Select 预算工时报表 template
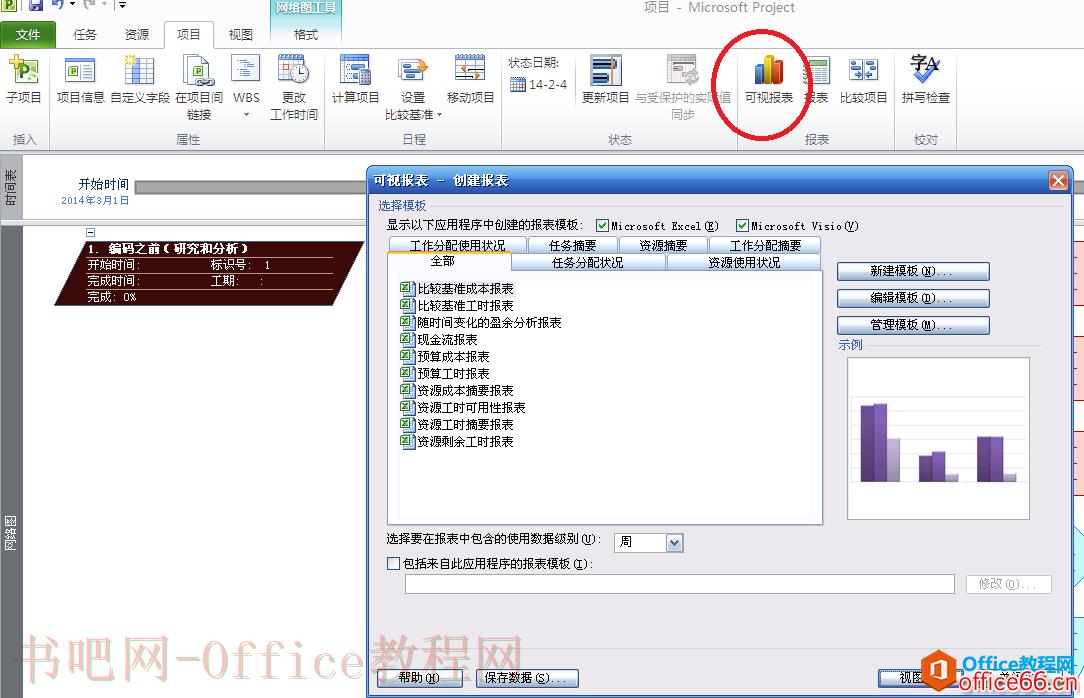Image resolution: width=1084 pixels, height=698 pixels. coord(445,374)
